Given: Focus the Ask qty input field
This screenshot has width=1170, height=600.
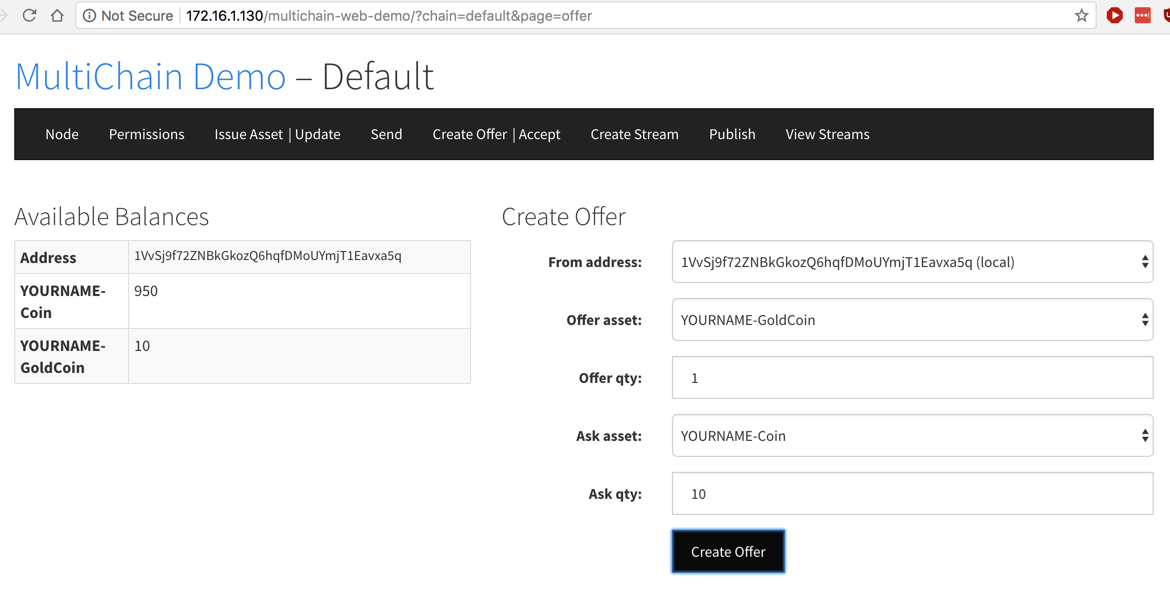Looking at the screenshot, I should [x=912, y=494].
